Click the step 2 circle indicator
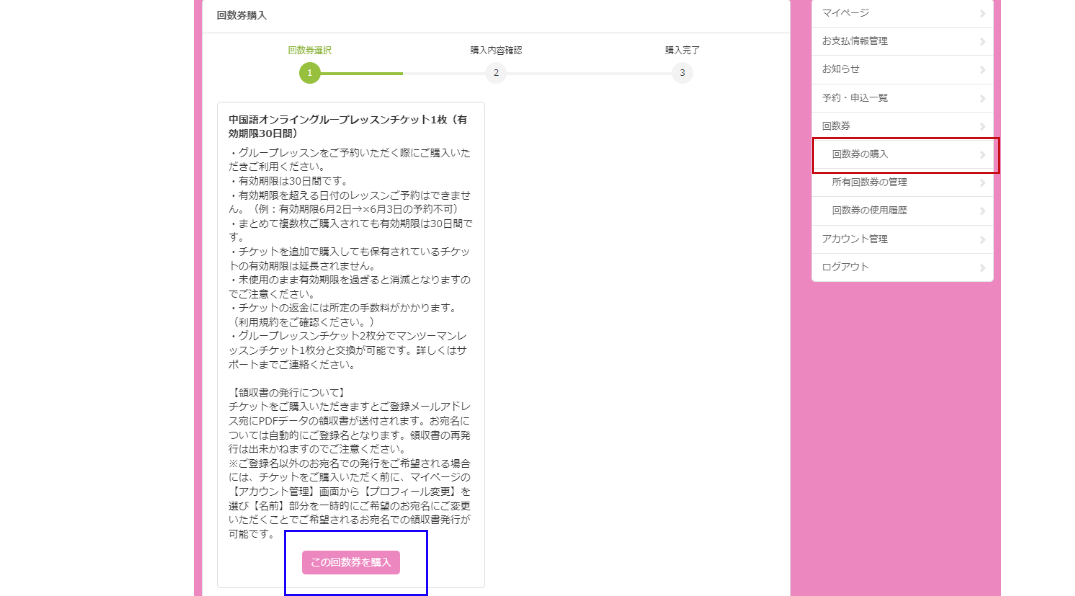The width and height of the screenshot is (1075, 596). pyautogui.click(x=496, y=73)
